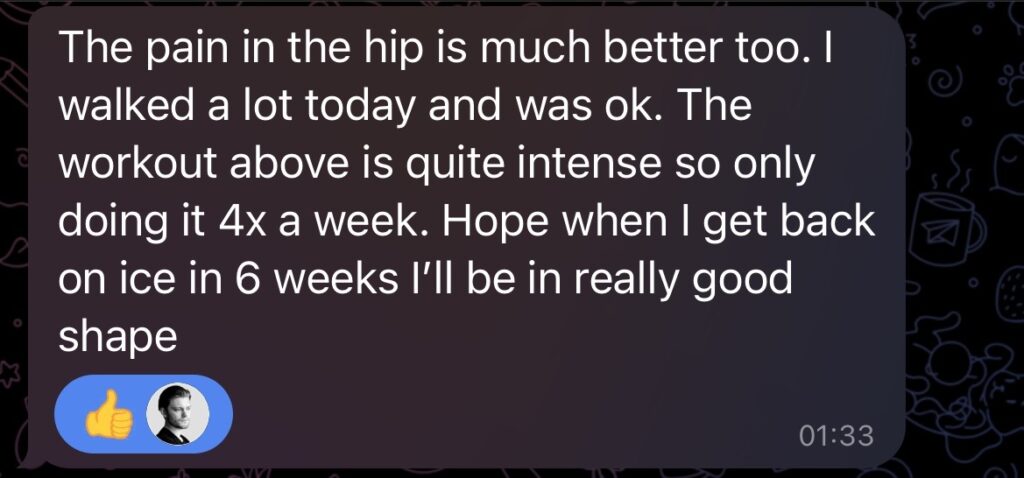Click the 01:33 message timestamp
The image size is (1024, 478).
(837, 436)
